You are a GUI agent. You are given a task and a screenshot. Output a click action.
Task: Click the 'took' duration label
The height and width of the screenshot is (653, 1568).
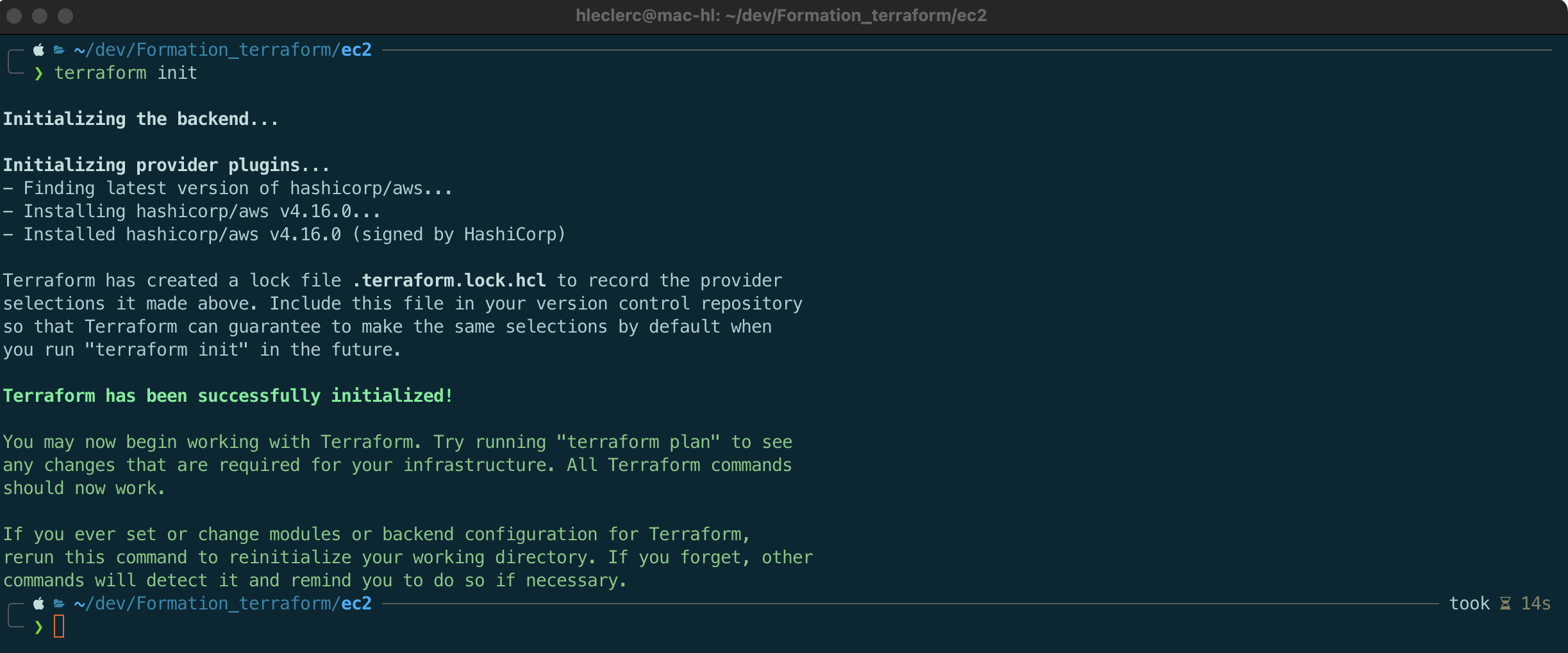(1469, 604)
